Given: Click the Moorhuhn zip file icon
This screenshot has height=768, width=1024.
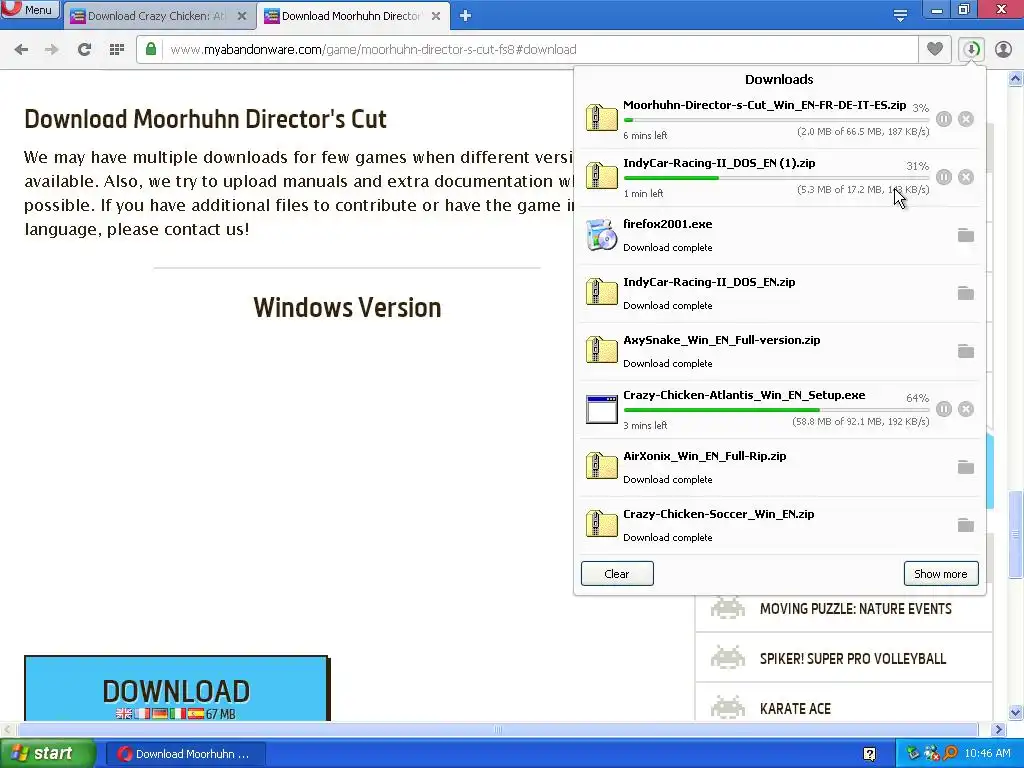Looking at the screenshot, I should (601, 118).
